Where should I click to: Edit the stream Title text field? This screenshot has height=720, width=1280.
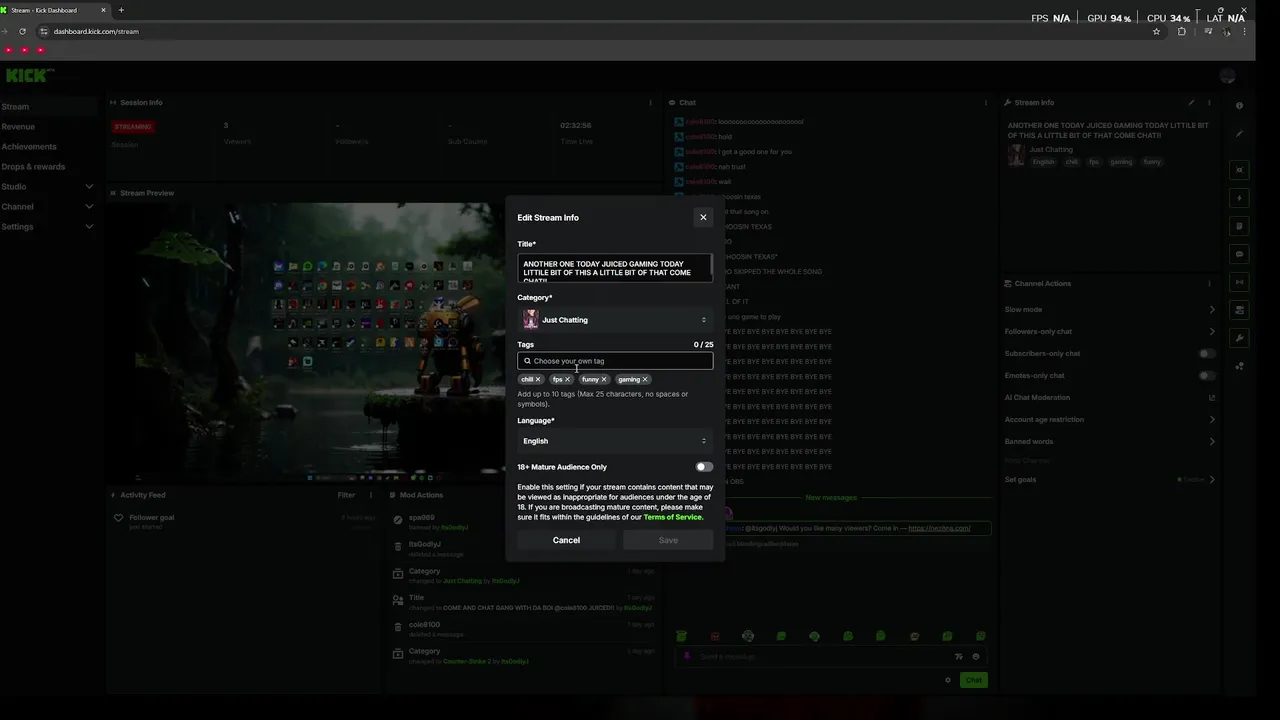pos(615,268)
